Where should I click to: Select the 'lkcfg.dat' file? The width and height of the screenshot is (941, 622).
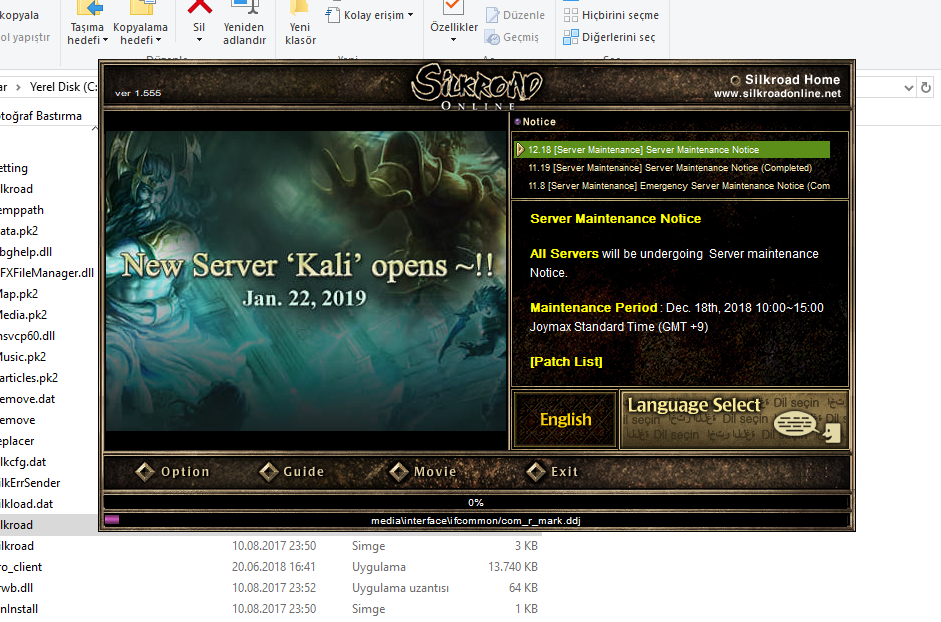[23, 462]
